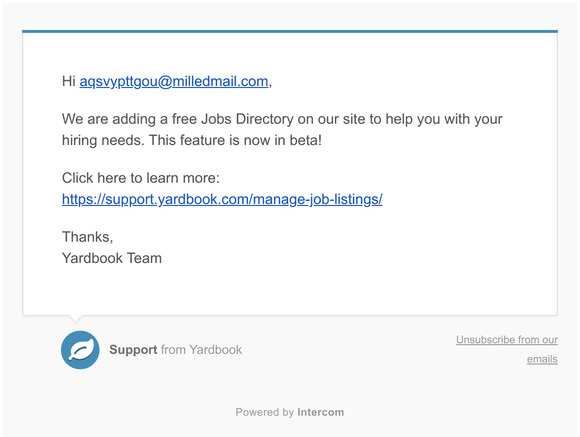Open the support.yardbook.com manage-job-listings link
Viewport: 580px width, 437px height.
(x=222, y=199)
